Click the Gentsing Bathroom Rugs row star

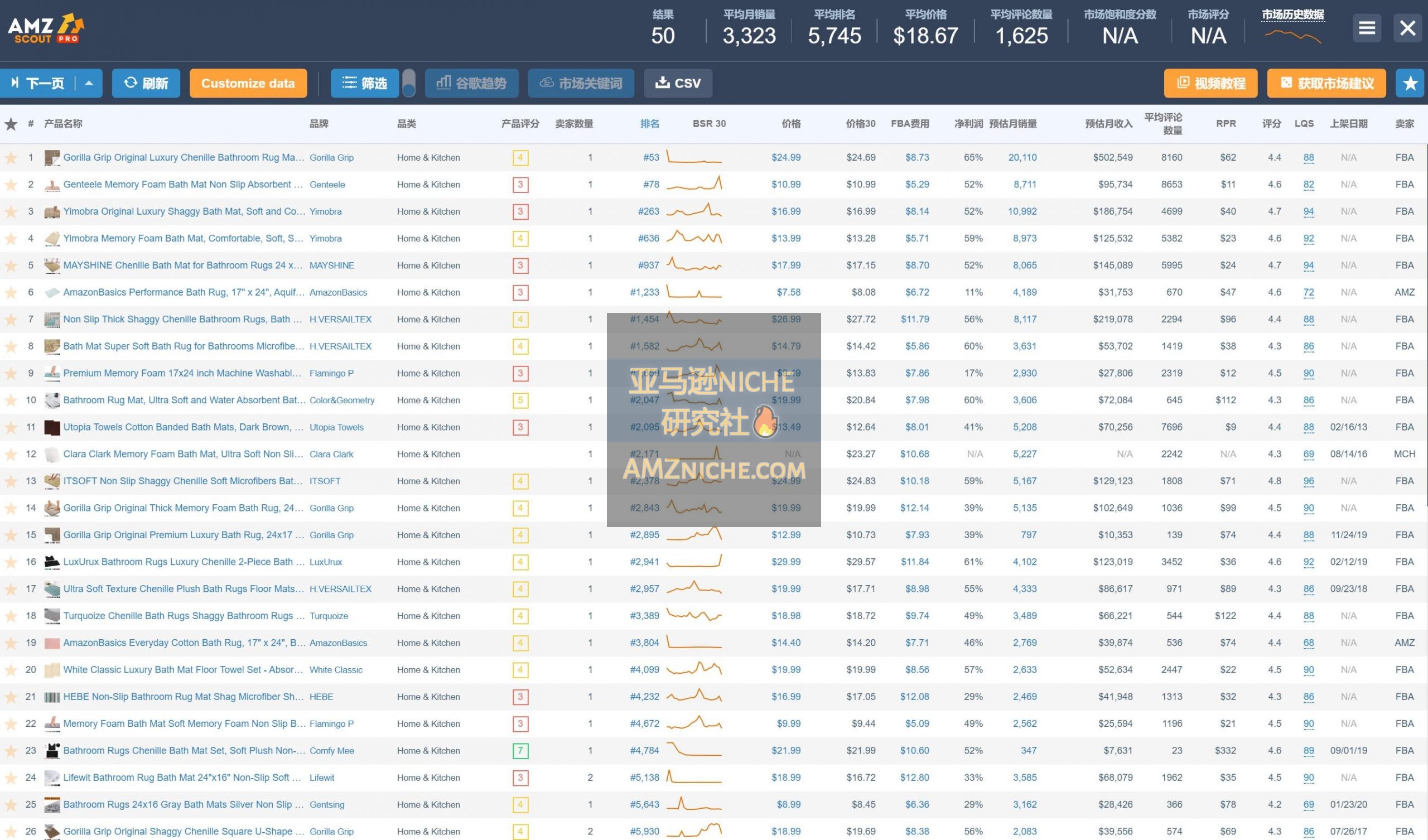(x=11, y=804)
